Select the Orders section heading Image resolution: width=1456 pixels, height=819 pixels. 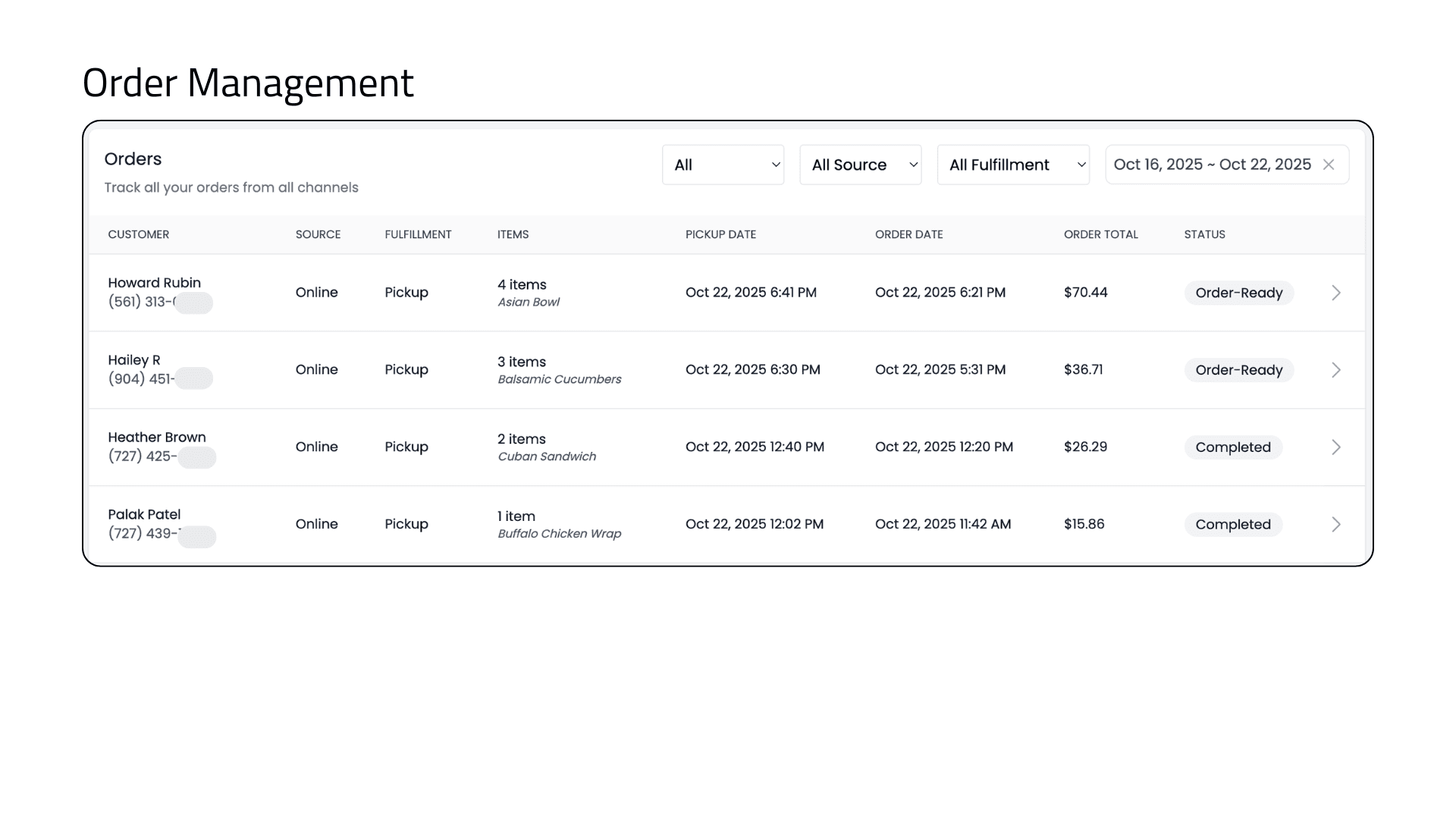coord(133,159)
